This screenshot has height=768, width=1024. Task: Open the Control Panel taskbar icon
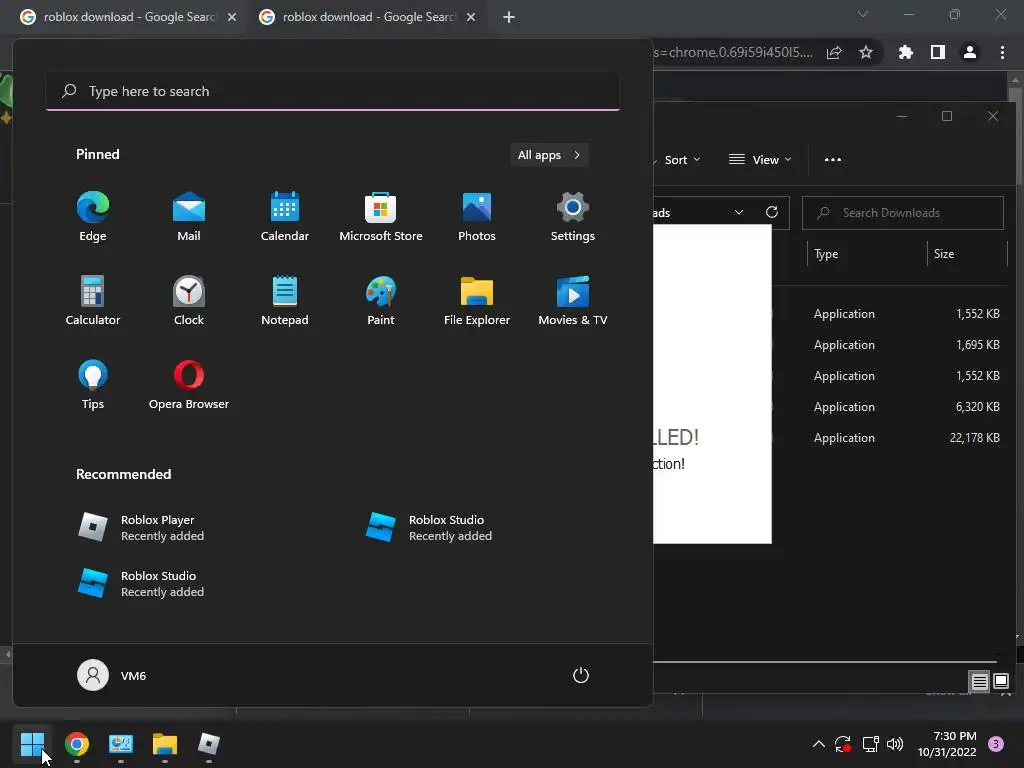click(121, 744)
